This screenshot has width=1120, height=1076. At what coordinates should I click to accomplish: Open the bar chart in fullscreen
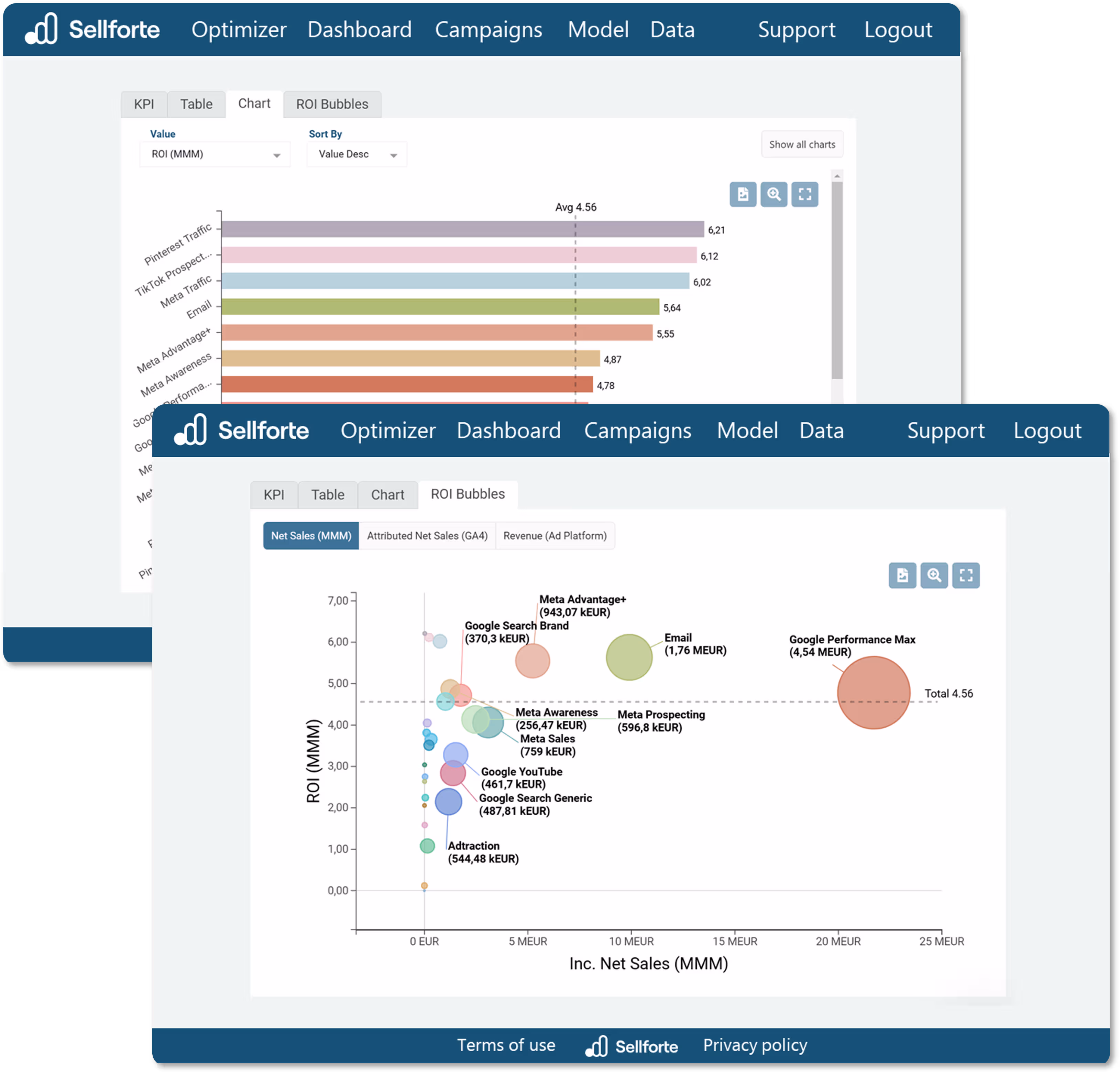(x=804, y=194)
